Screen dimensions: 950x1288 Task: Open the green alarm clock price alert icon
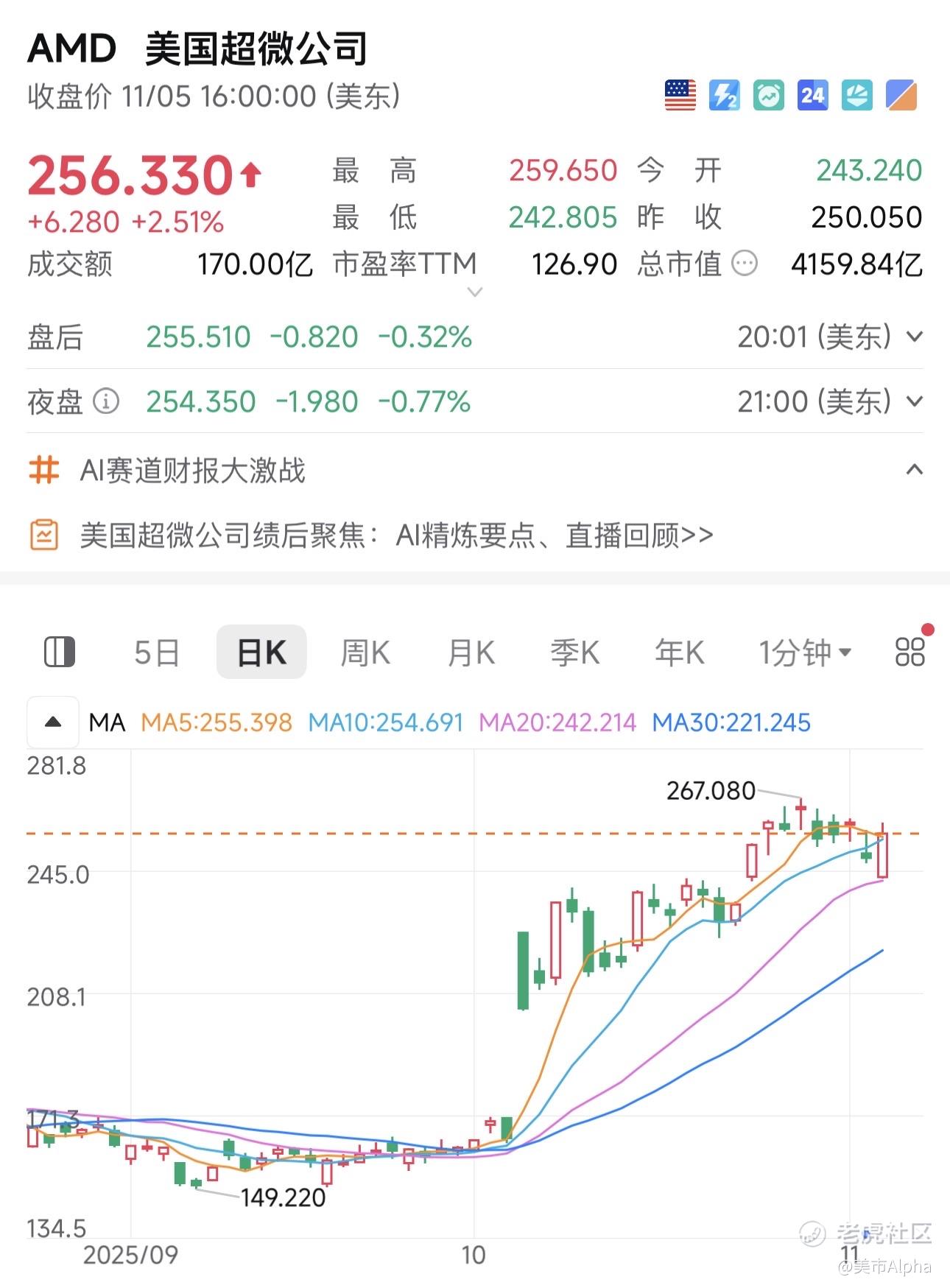[x=768, y=96]
